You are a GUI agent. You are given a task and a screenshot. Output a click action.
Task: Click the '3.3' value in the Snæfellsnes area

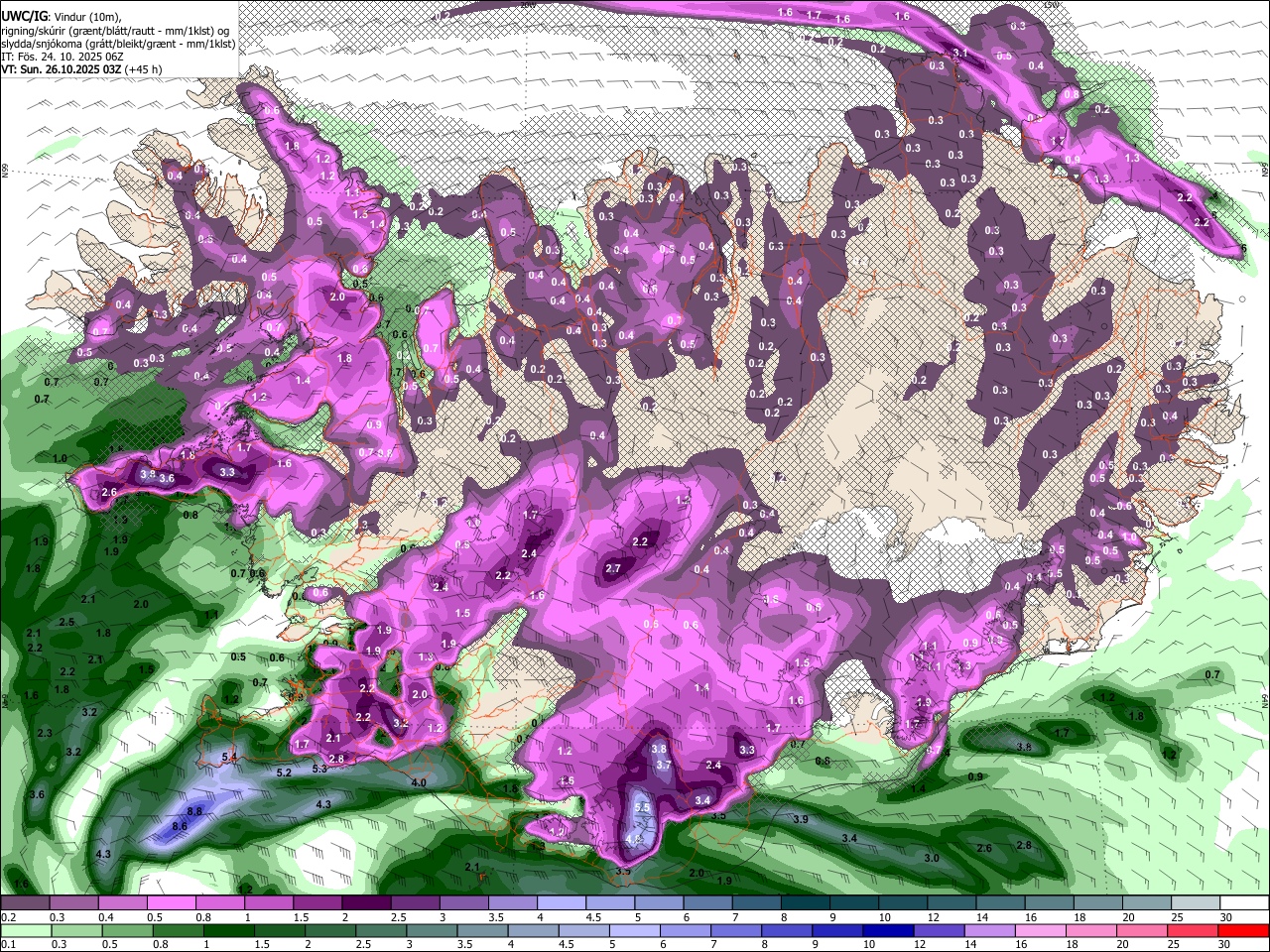coord(227,473)
